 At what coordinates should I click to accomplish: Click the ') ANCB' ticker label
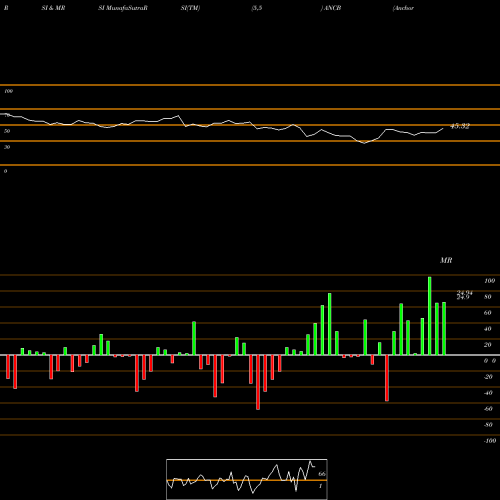coord(331,8)
